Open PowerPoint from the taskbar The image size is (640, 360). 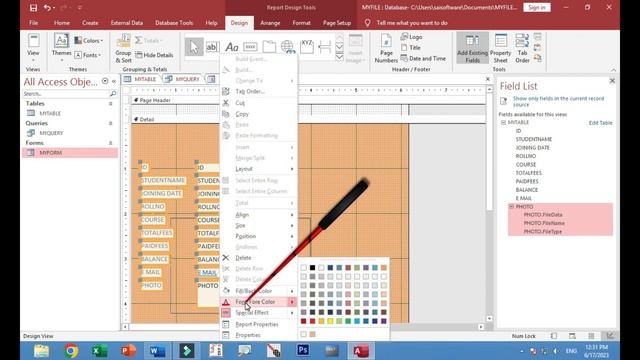[128, 351]
